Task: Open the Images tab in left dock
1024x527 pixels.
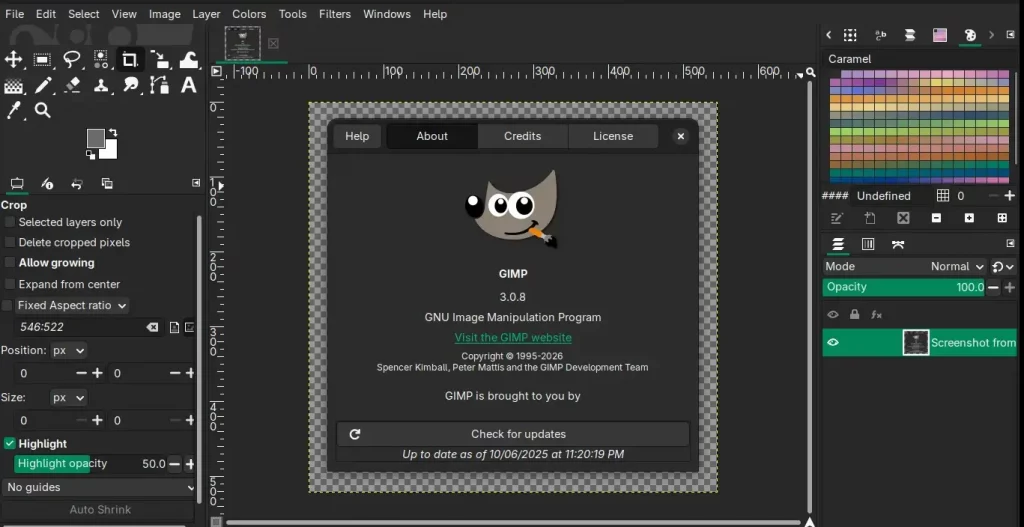Action: click(x=107, y=184)
